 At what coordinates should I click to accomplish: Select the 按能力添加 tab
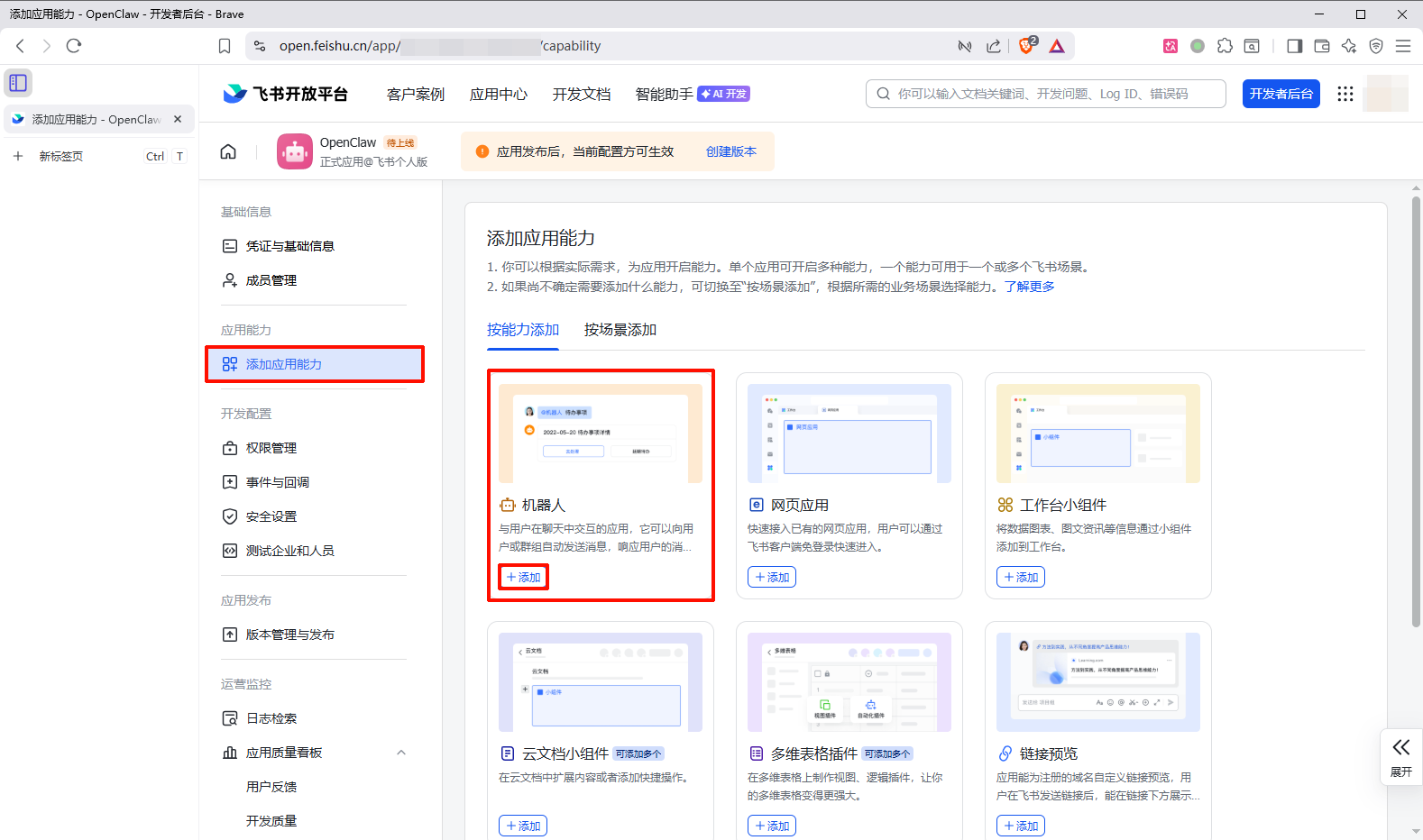[x=523, y=330]
